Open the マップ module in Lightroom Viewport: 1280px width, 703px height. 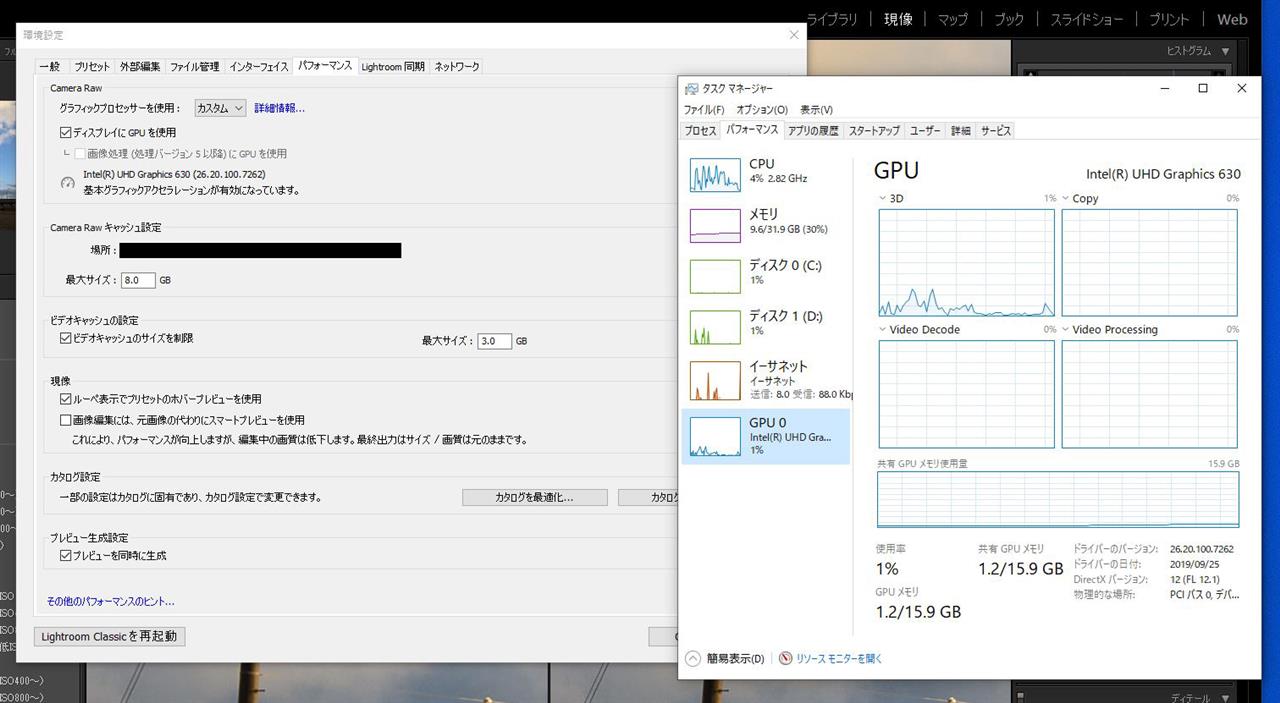coord(953,19)
